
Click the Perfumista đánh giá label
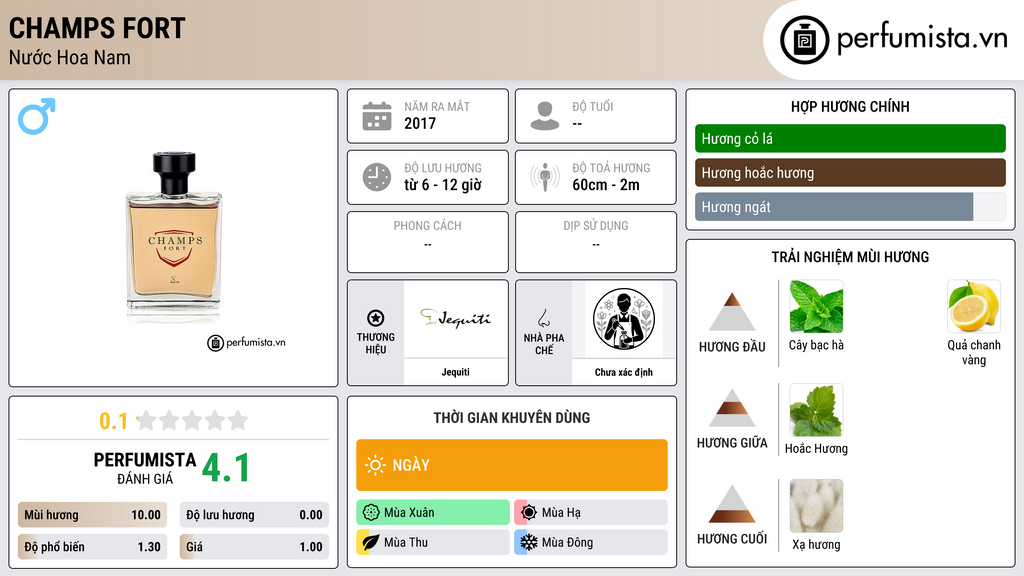click(145, 468)
